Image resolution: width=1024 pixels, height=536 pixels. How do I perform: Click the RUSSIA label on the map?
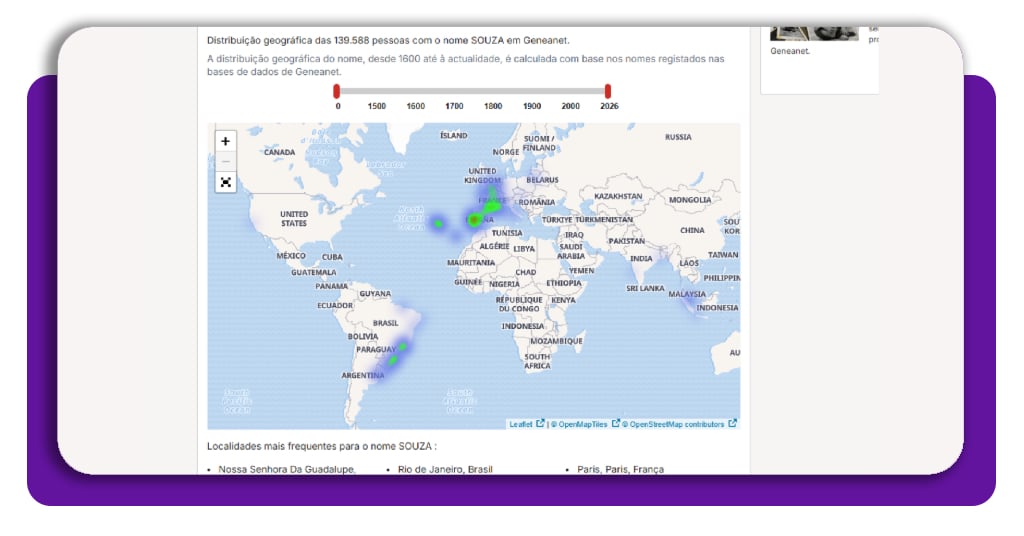[x=678, y=137]
